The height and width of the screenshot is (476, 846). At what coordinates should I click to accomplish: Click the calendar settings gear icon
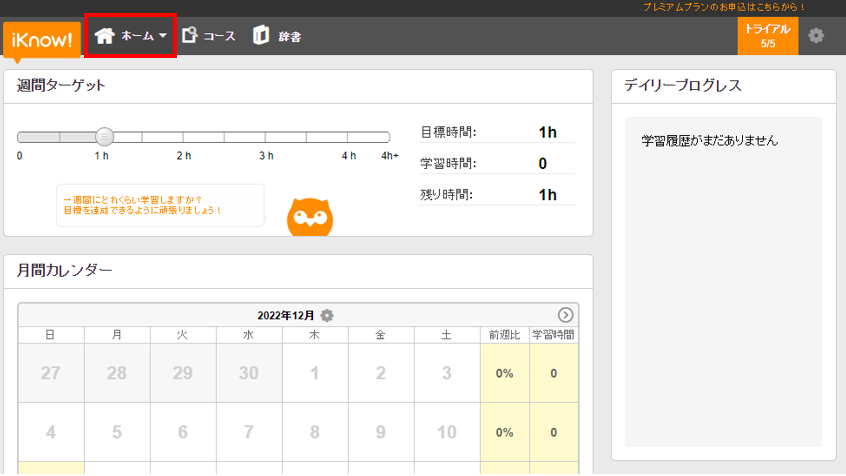click(327, 315)
